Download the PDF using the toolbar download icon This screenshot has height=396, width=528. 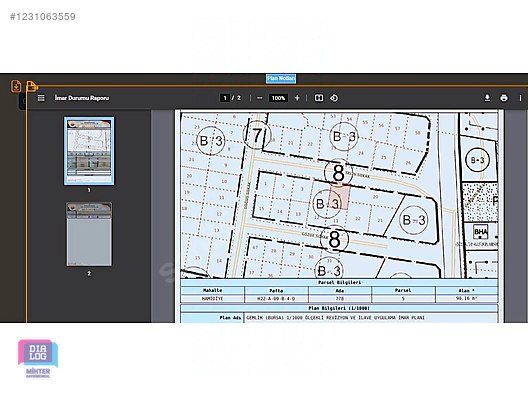487,98
